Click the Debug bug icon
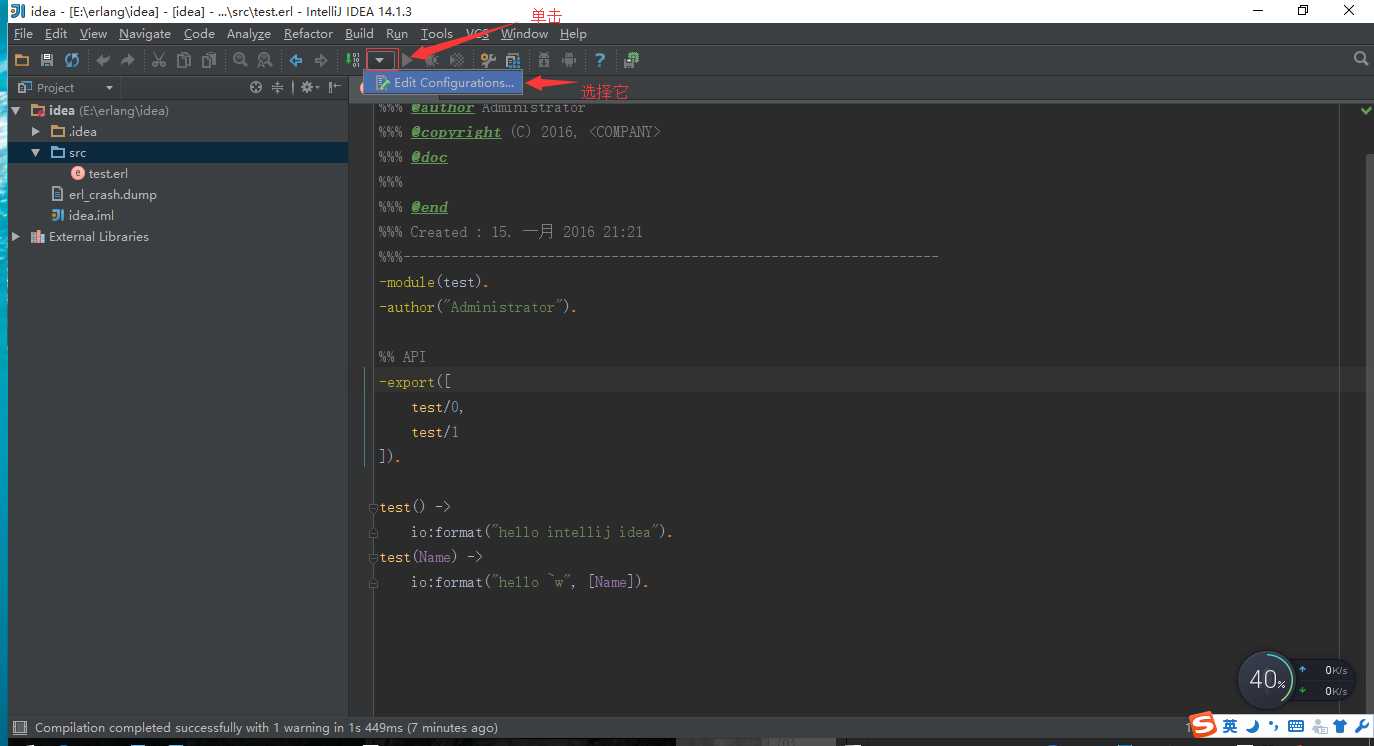This screenshot has width=1374, height=746. pos(431,60)
